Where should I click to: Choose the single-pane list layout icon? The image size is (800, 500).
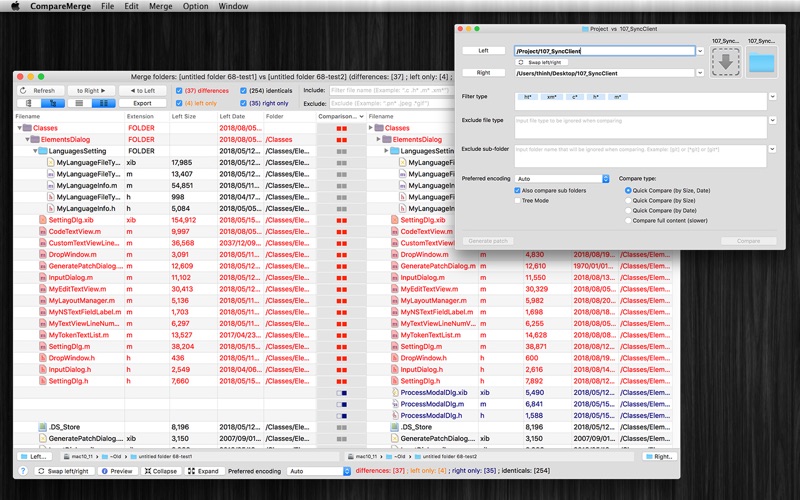click(x=79, y=103)
